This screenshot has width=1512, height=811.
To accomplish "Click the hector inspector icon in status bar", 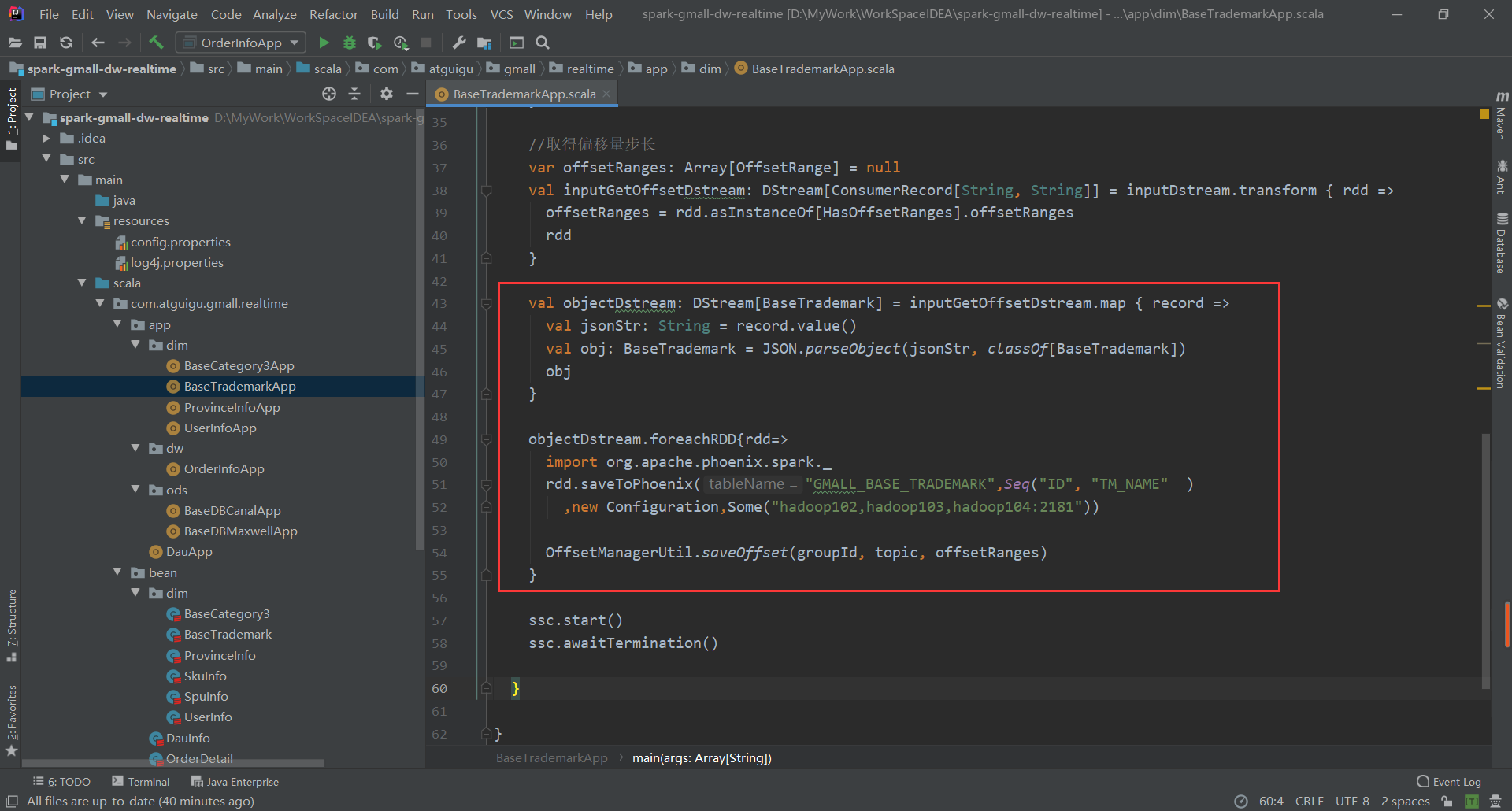I will (x=1495, y=801).
